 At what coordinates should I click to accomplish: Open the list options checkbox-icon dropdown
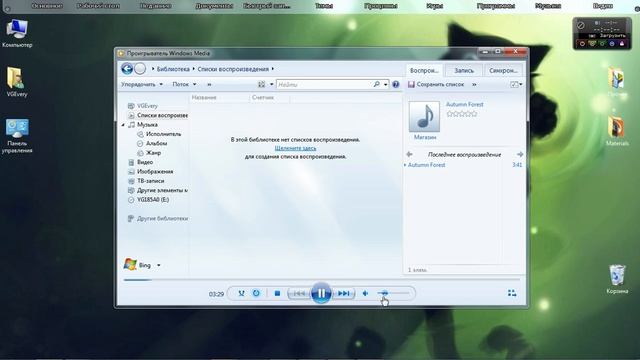pos(516,84)
